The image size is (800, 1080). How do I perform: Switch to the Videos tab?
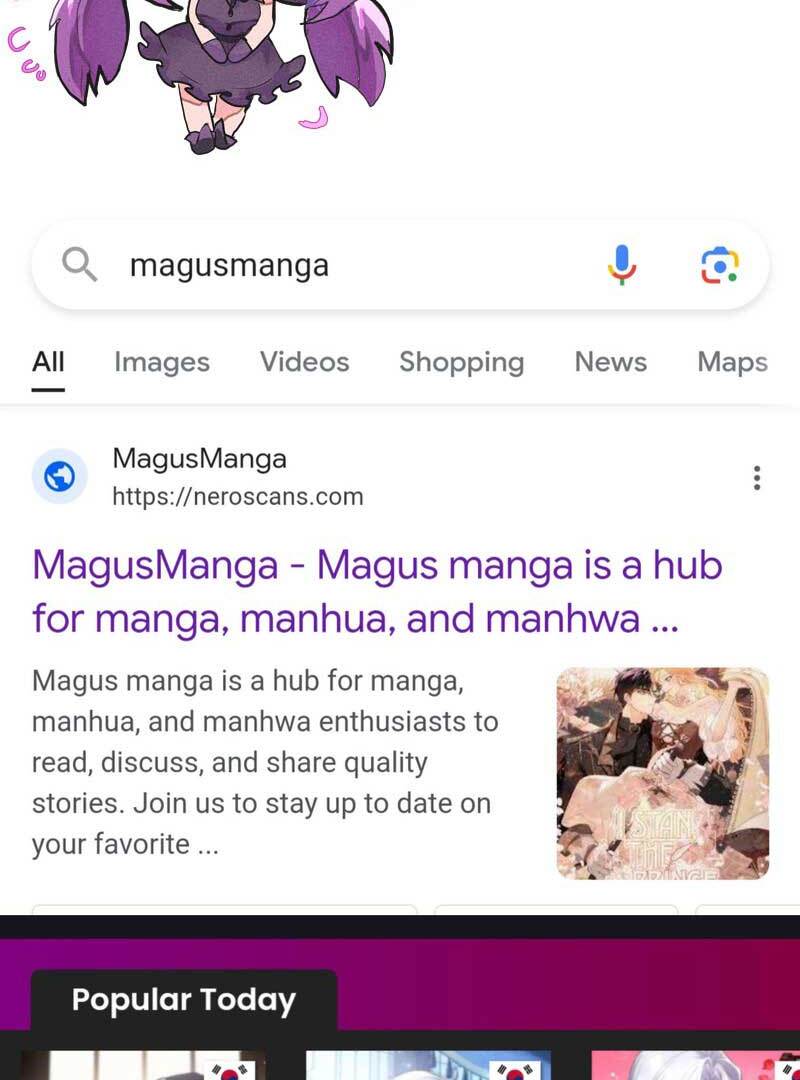click(305, 362)
